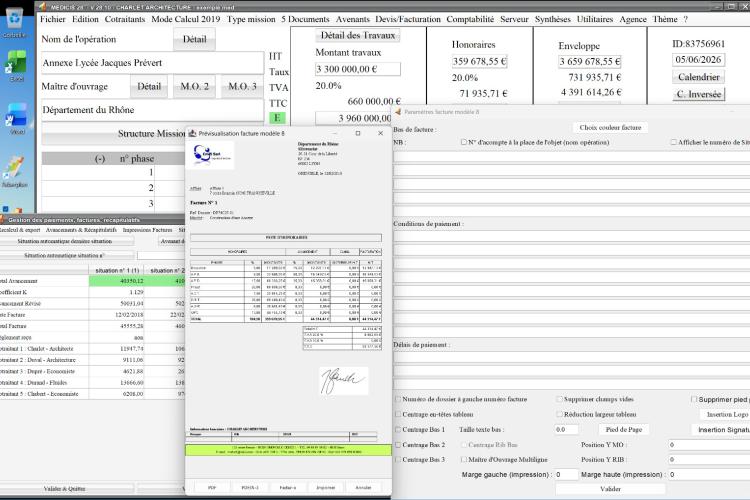Click the green E indicator beside TTC
Image resolution: width=750 pixels, height=500 pixels.
click(277, 118)
